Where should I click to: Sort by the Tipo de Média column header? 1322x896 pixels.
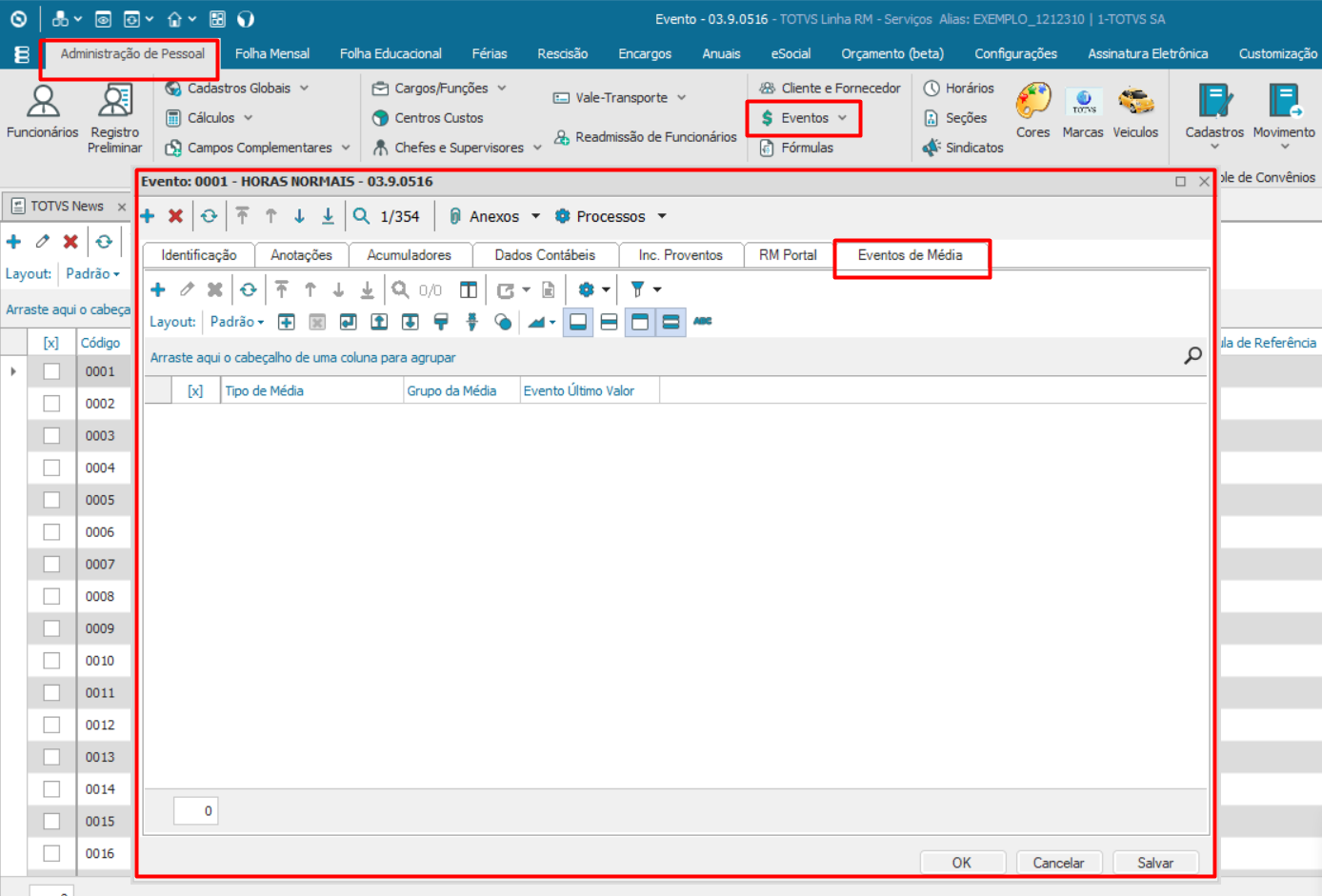click(312, 390)
